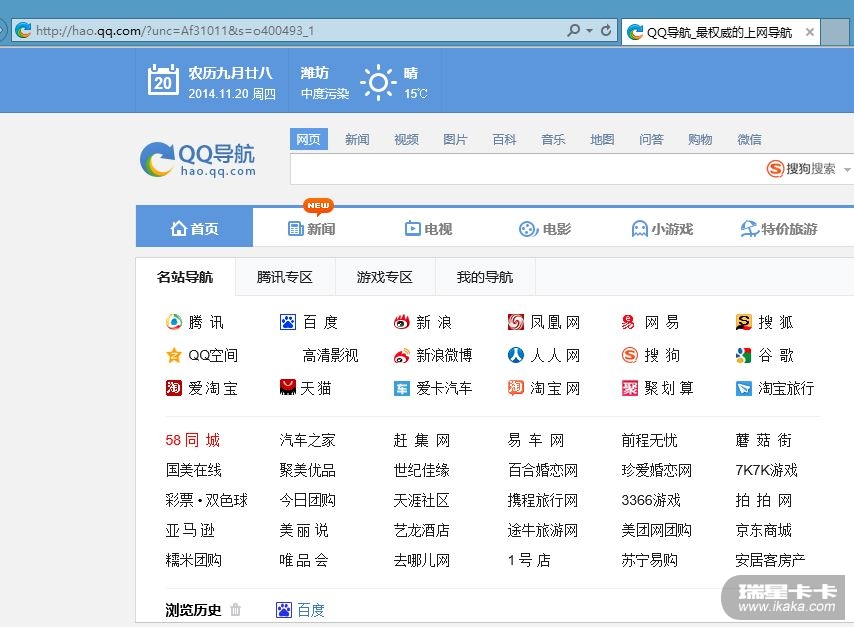Click the QQ空间 star icon

174,355
